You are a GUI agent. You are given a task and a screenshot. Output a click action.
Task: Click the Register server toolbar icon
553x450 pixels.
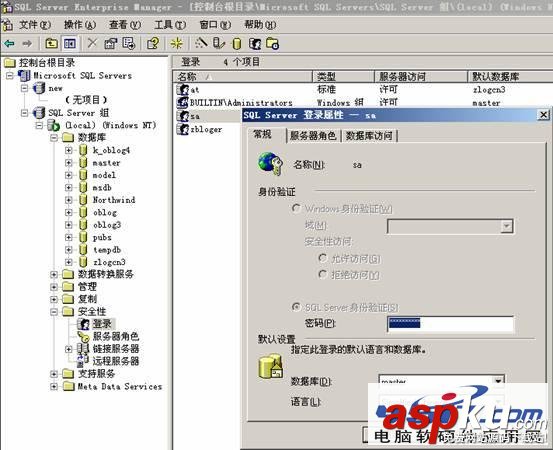pyautogui.click(x=219, y=43)
